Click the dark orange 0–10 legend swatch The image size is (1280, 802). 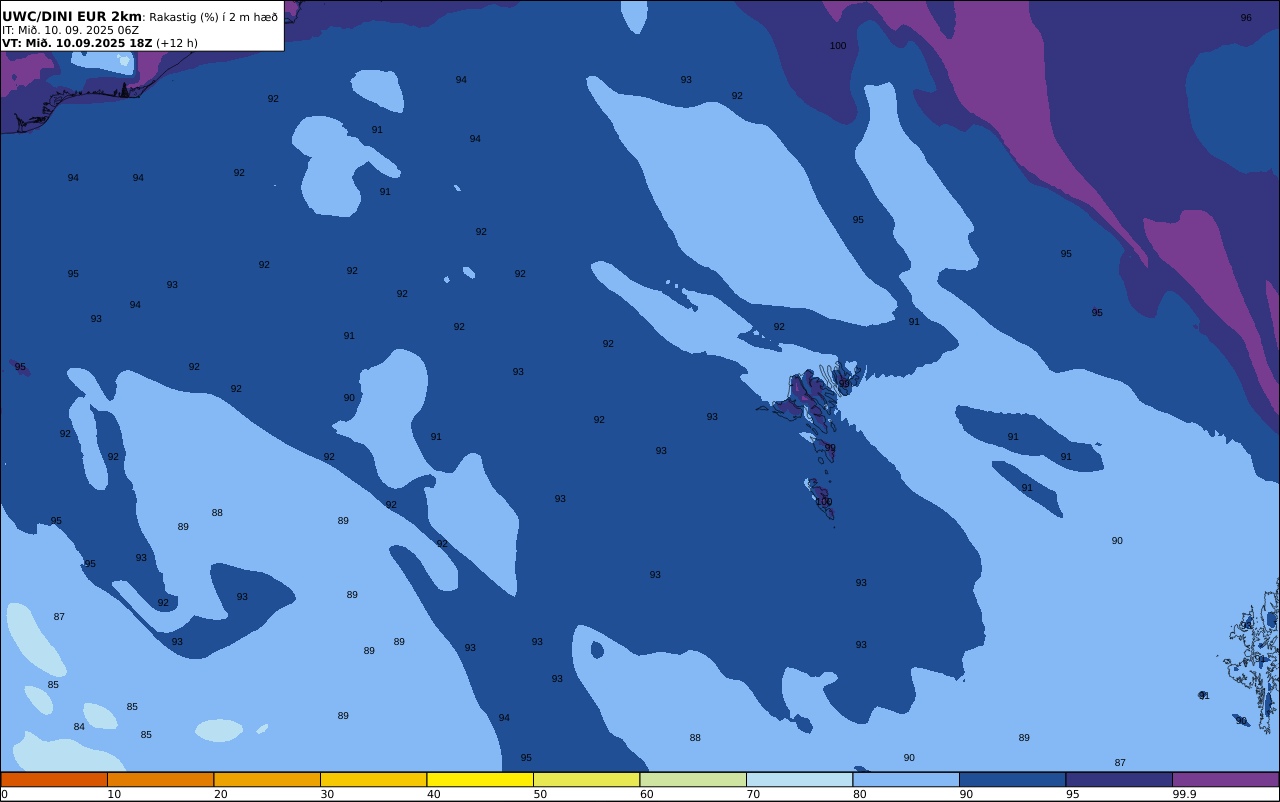[54, 779]
